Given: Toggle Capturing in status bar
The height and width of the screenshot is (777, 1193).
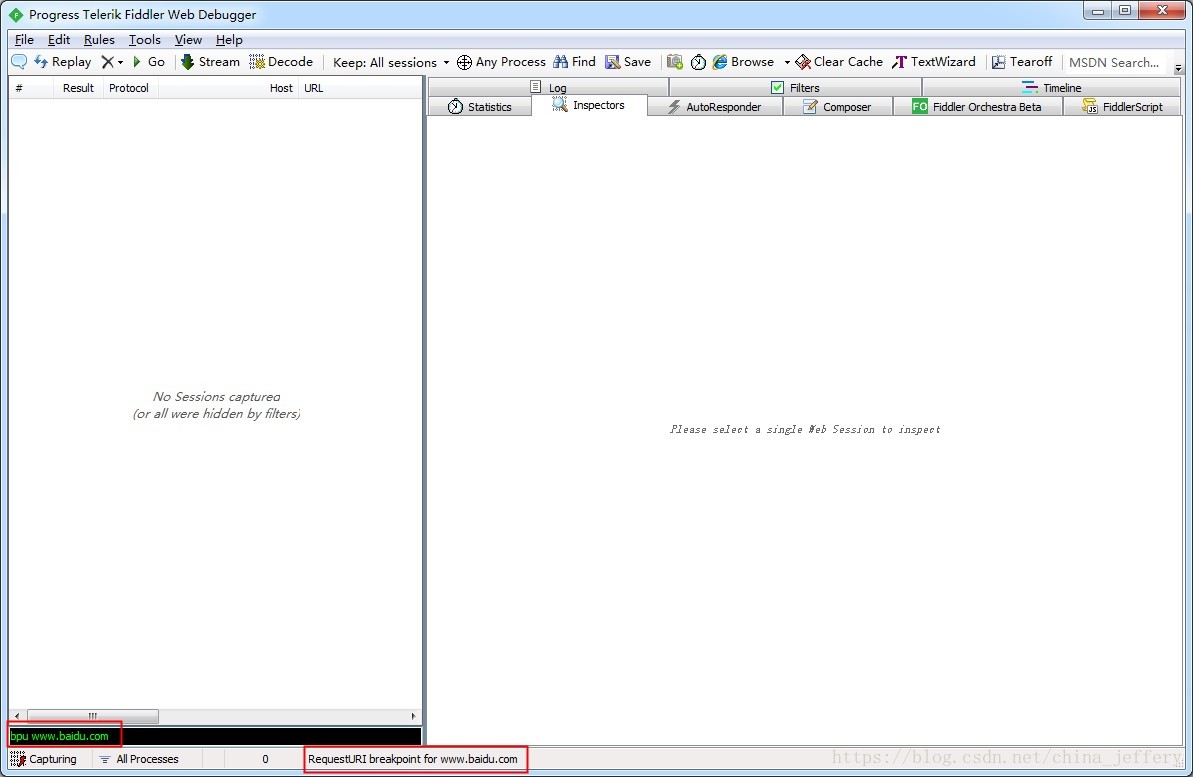Looking at the screenshot, I should (x=44, y=759).
